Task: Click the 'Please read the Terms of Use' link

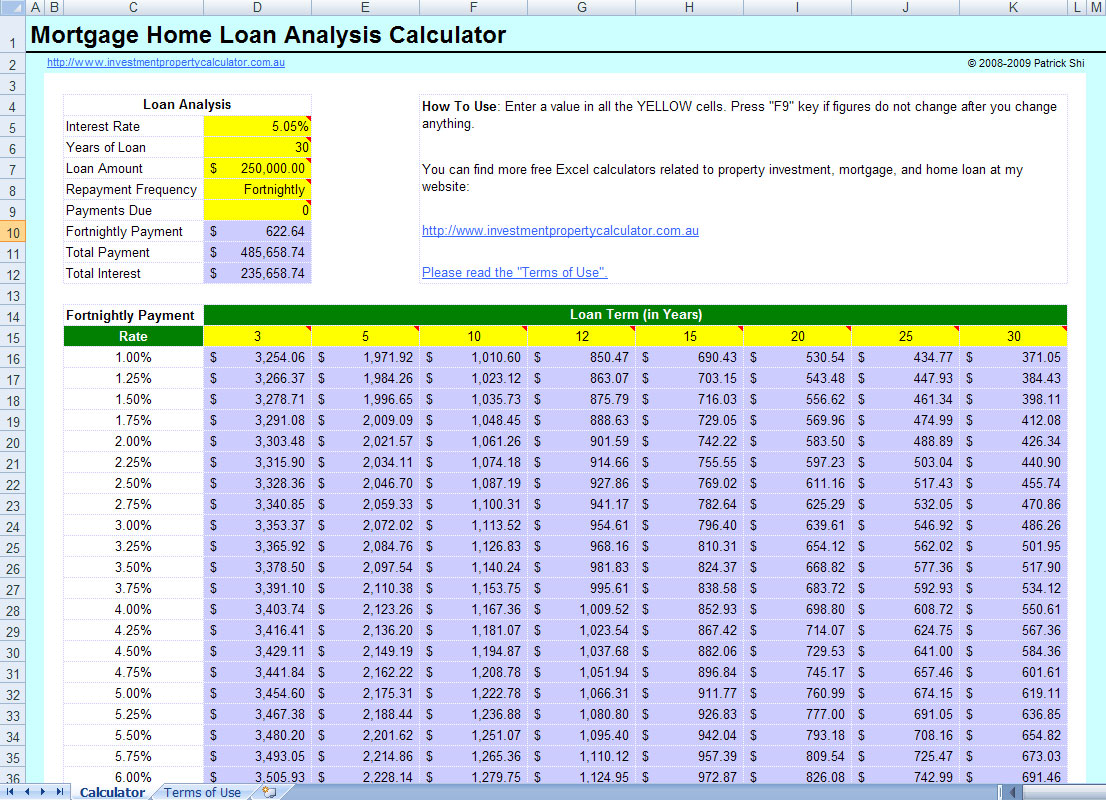Action: click(x=514, y=272)
